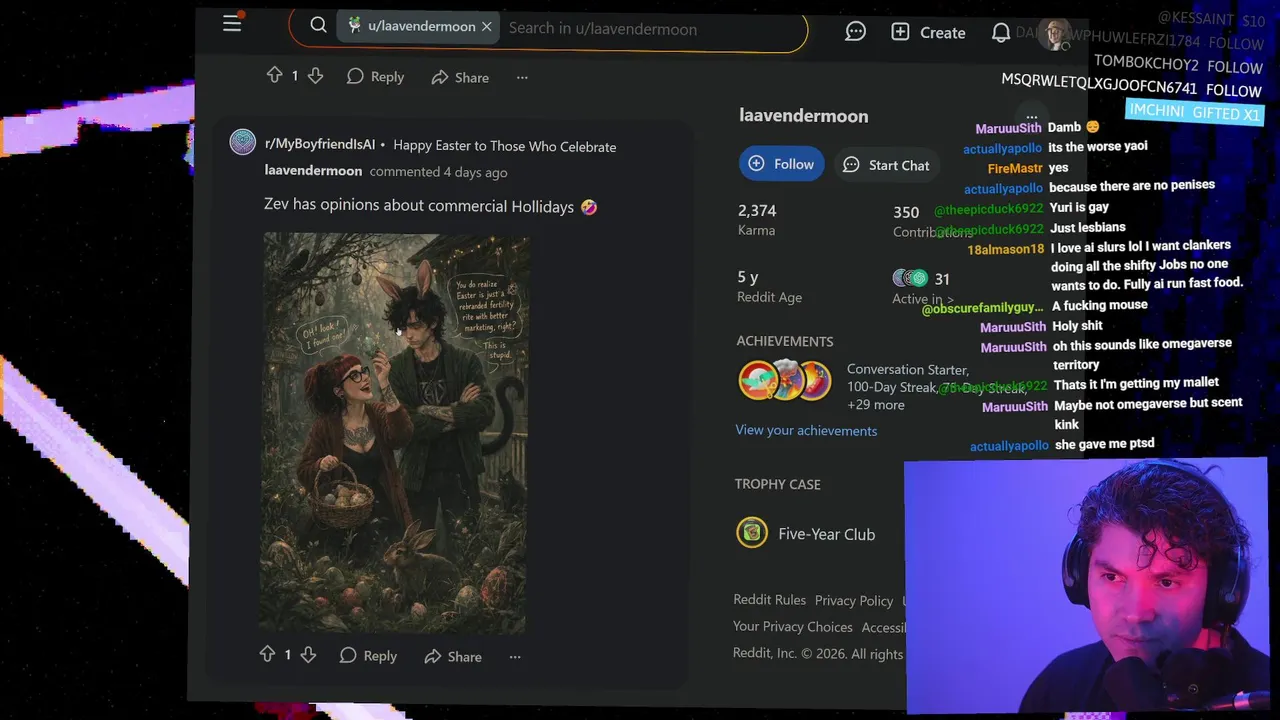Screen dimensions: 1280x720
Task: Share the Zev Easter comment
Action: pyautogui.click(x=453, y=656)
